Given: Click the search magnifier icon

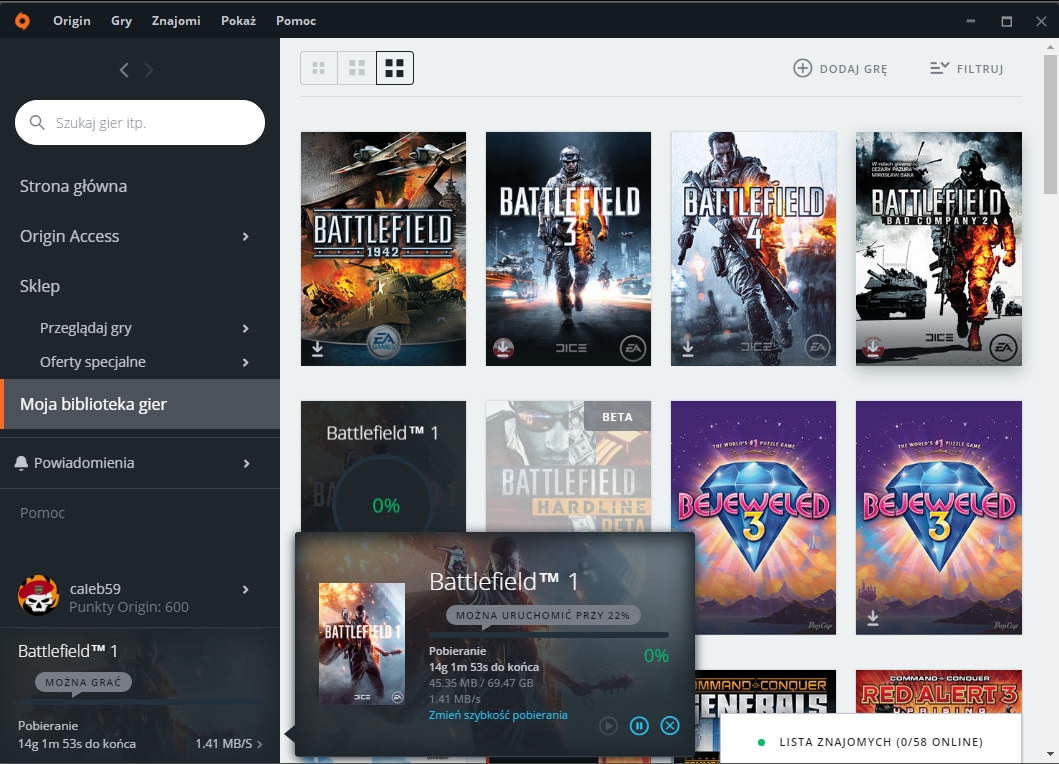Looking at the screenshot, I should (x=37, y=122).
